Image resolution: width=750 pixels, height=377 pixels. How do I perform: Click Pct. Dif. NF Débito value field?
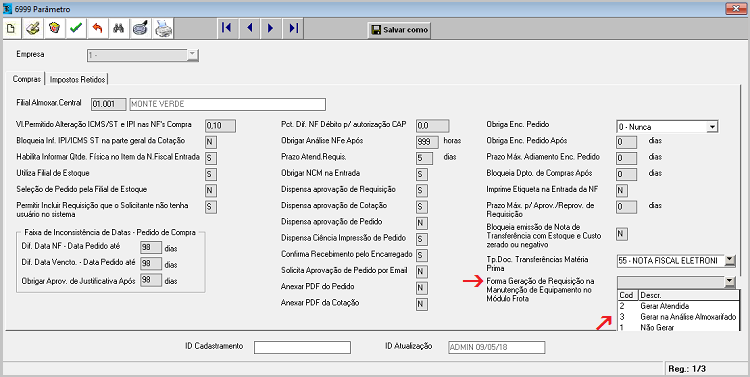(432, 126)
